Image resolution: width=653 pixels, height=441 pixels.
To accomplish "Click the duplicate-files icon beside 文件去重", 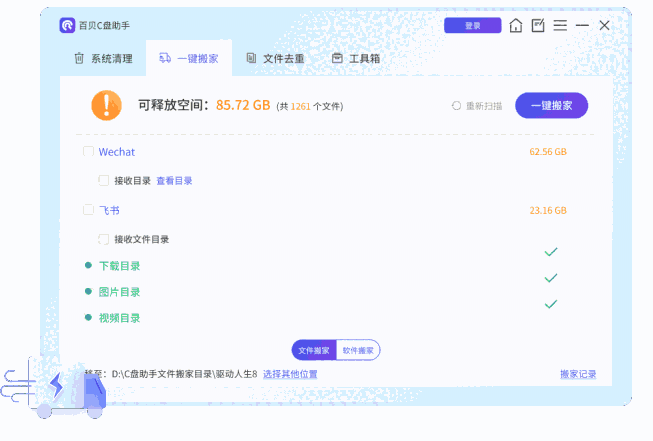I will tap(251, 58).
